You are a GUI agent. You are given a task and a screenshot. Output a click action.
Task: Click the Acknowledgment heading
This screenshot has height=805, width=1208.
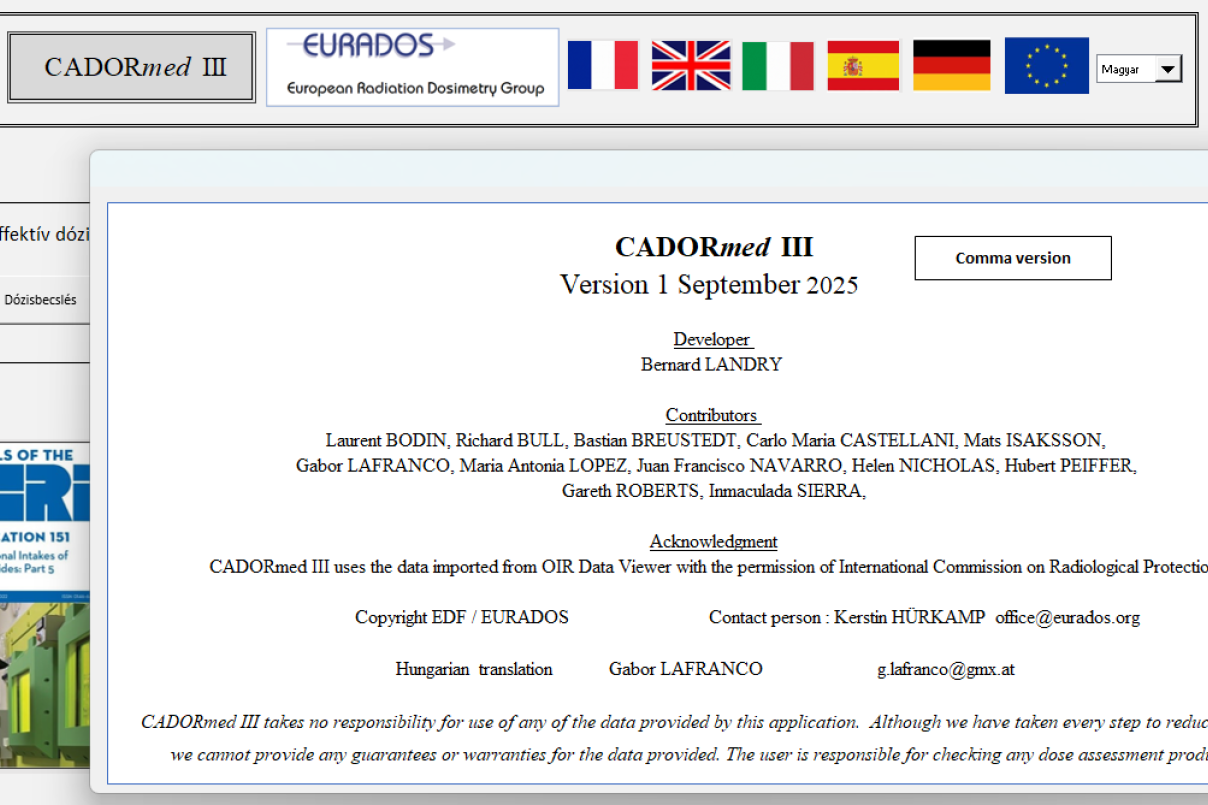pos(713,541)
